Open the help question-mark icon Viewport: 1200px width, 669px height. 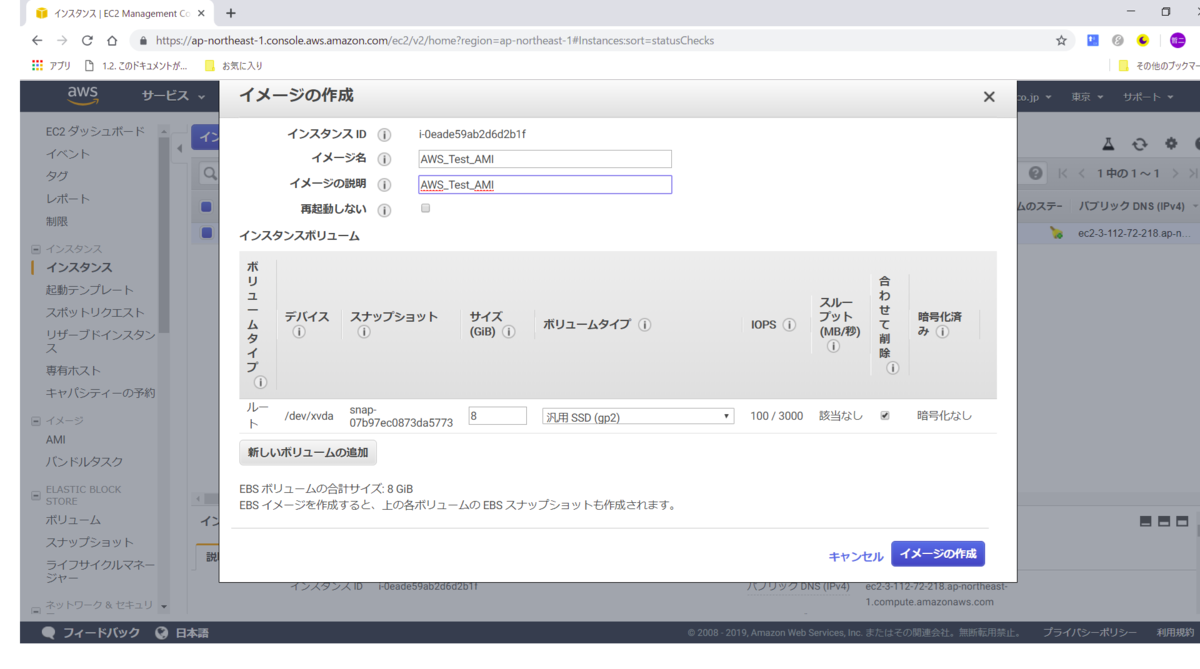click(x=1035, y=172)
